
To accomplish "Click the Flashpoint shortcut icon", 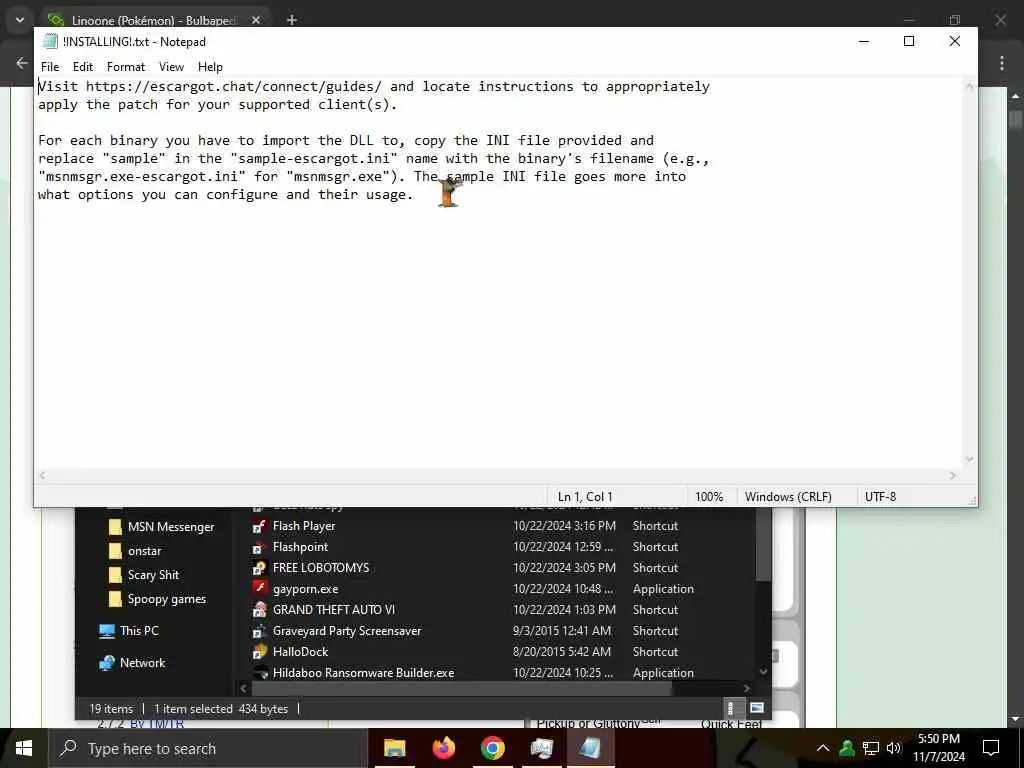I will click(x=260, y=547).
